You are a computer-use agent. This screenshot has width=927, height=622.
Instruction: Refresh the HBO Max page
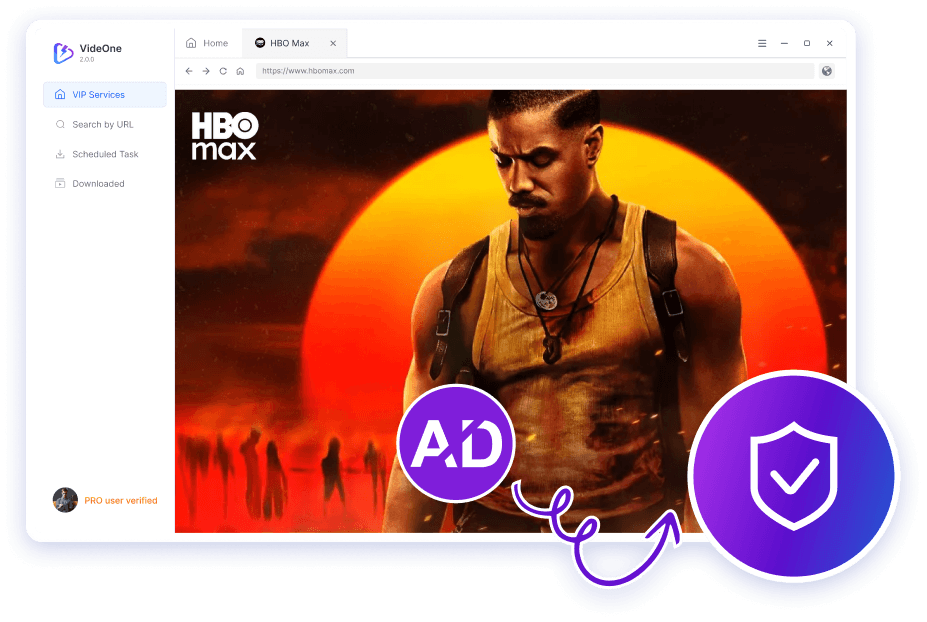point(222,71)
